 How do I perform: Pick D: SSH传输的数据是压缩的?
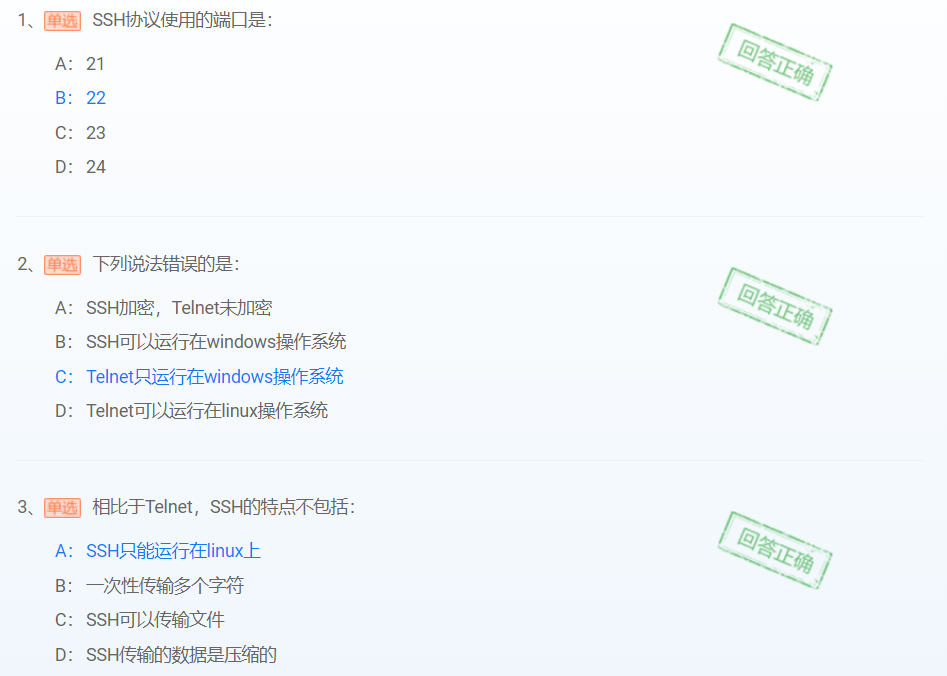(165, 655)
